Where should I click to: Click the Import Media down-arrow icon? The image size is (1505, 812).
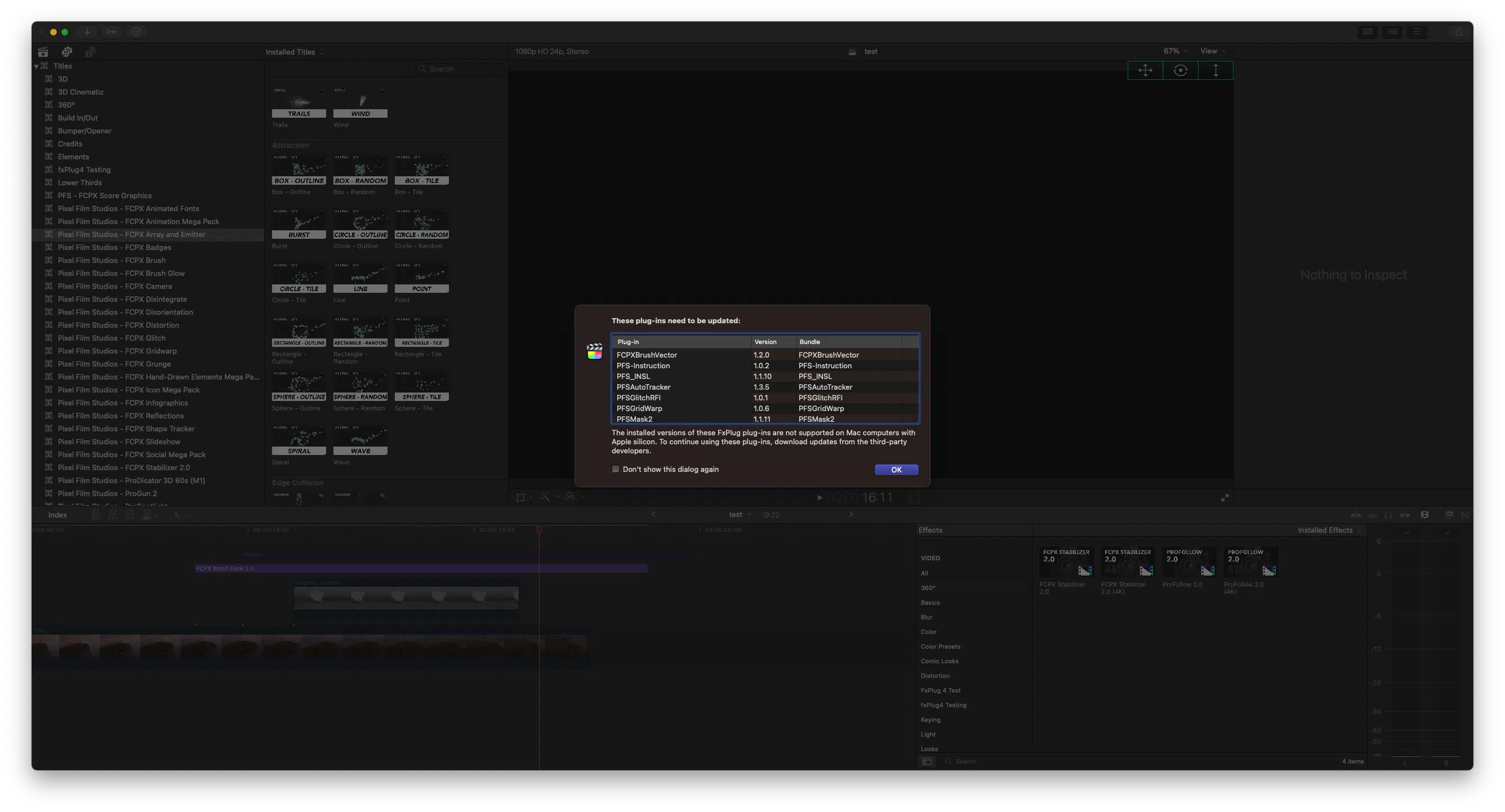87,32
